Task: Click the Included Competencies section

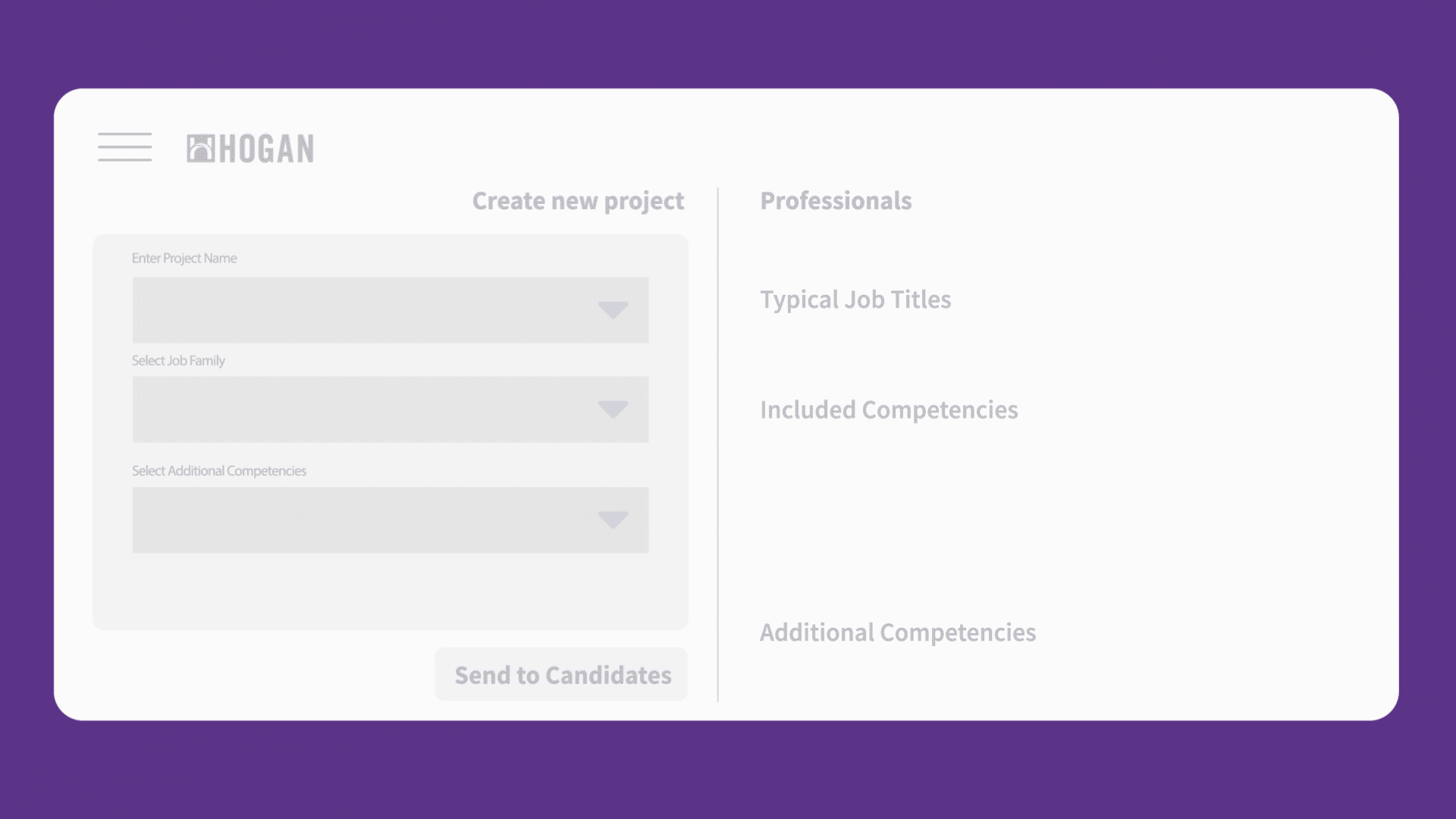Action: click(889, 409)
